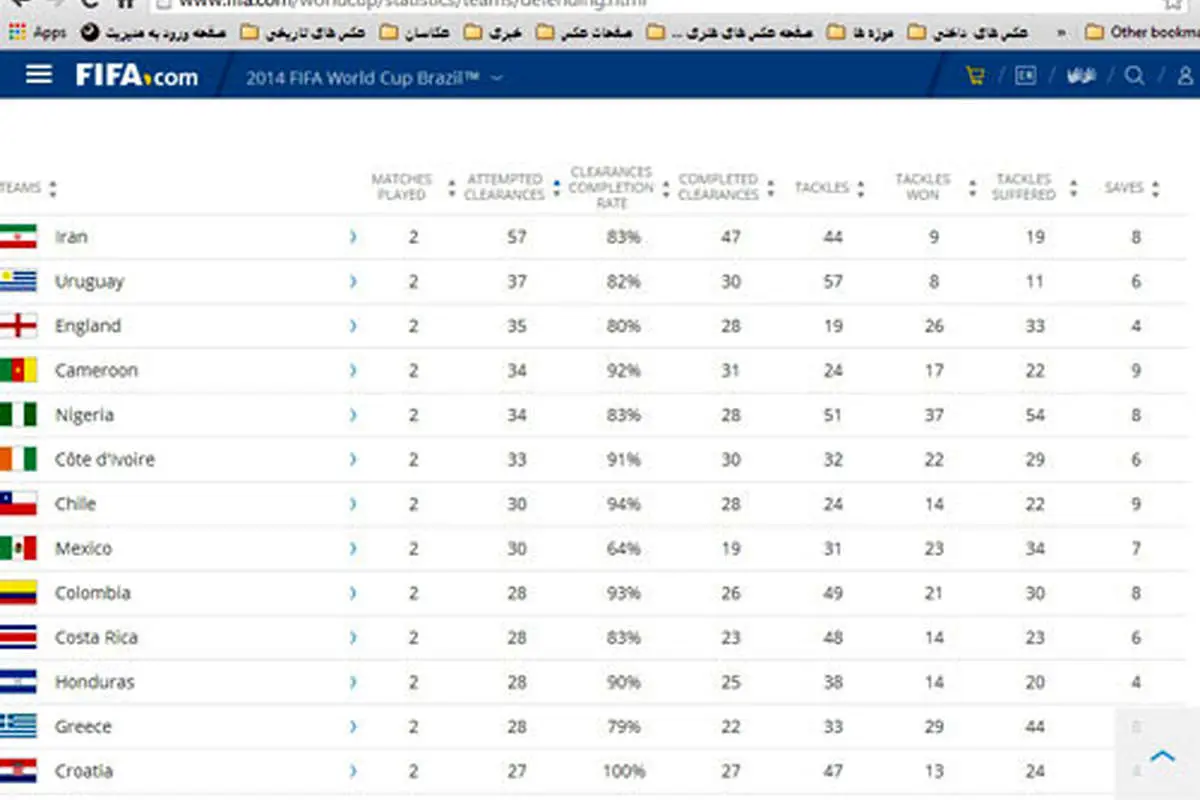This screenshot has width=1200, height=800.
Task: Click the Costa Rica flag icon
Action: pyautogui.click(x=18, y=637)
